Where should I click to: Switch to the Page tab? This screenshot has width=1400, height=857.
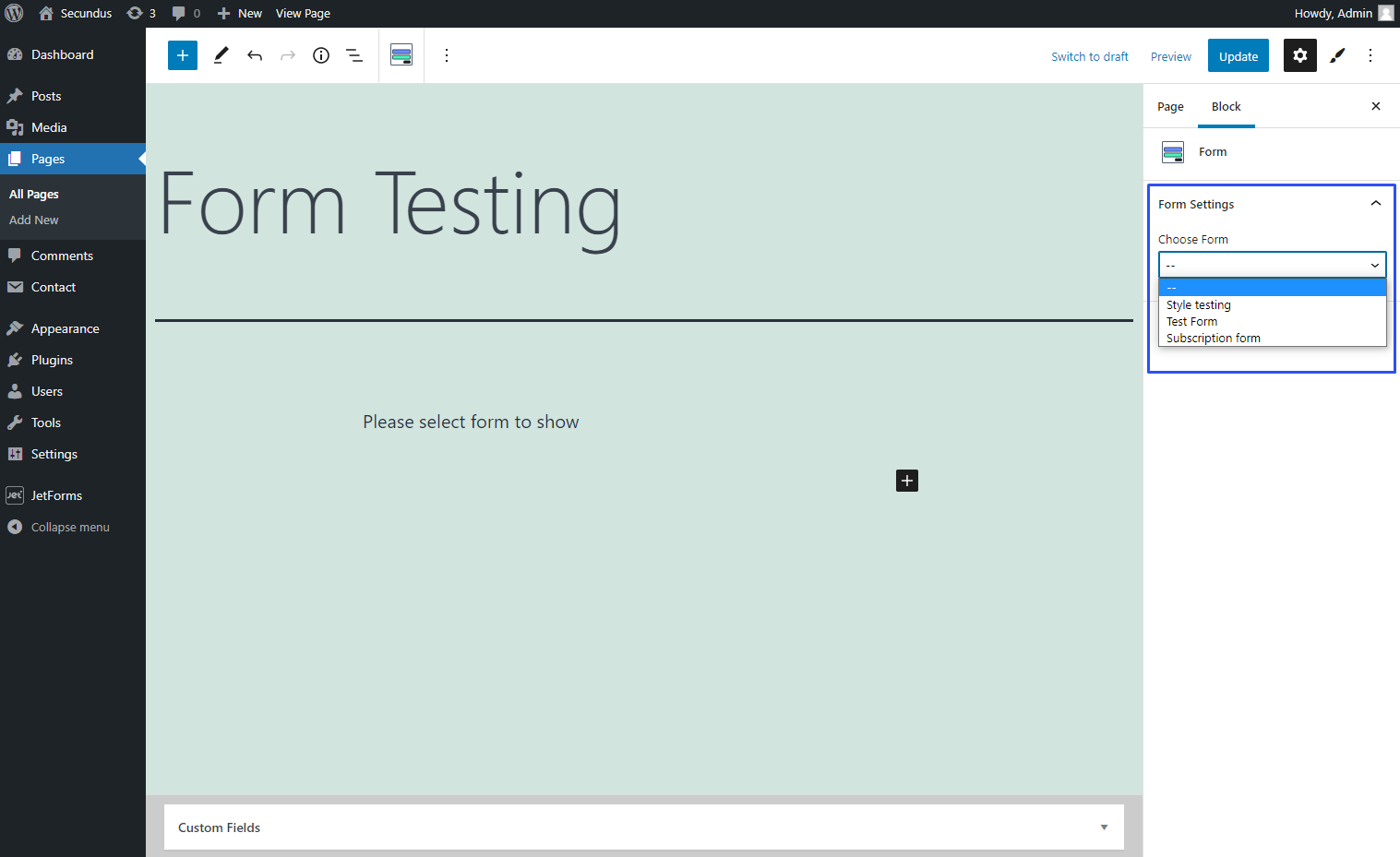pos(1169,106)
